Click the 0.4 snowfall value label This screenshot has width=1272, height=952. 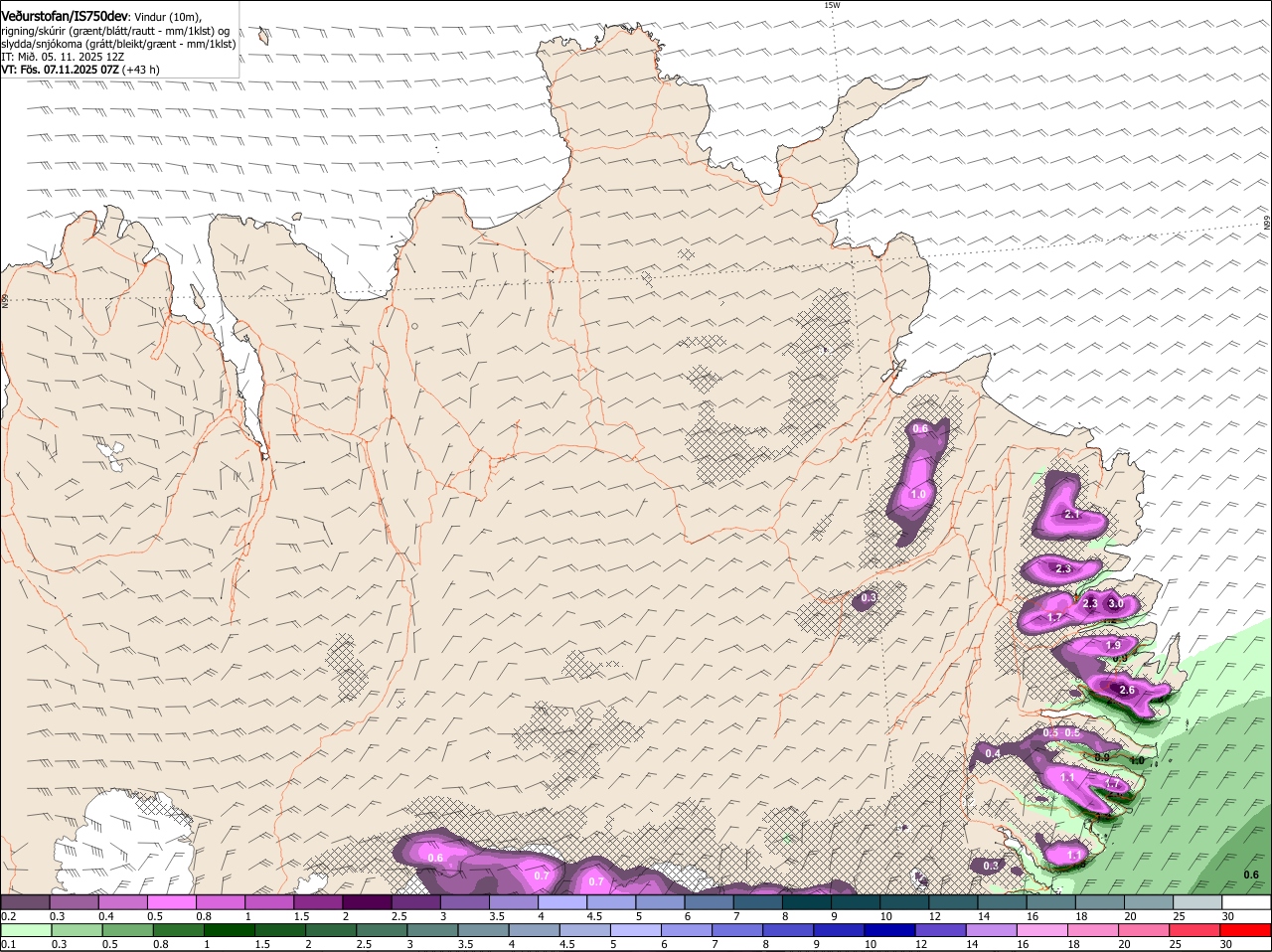(992, 754)
